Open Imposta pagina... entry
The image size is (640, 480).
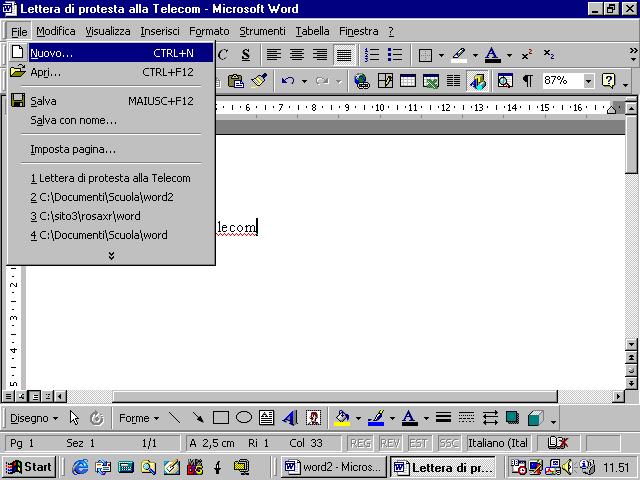pos(111,149)
